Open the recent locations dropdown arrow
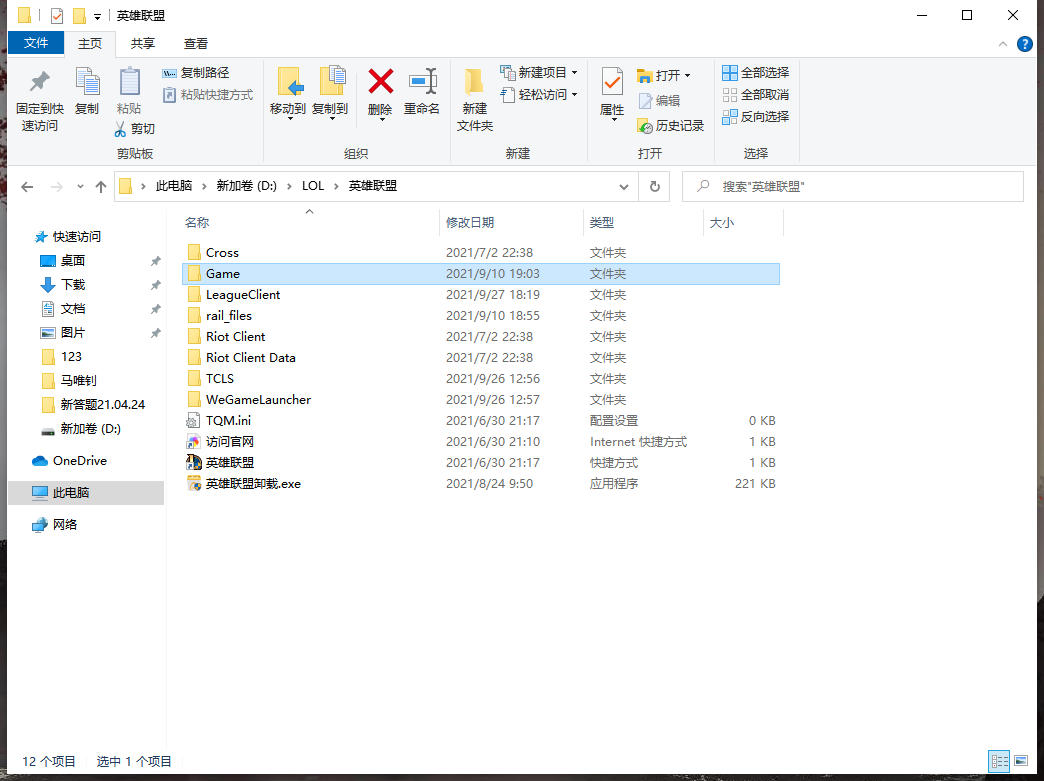The image size is (1044, 781). click(x=80, y=187)
